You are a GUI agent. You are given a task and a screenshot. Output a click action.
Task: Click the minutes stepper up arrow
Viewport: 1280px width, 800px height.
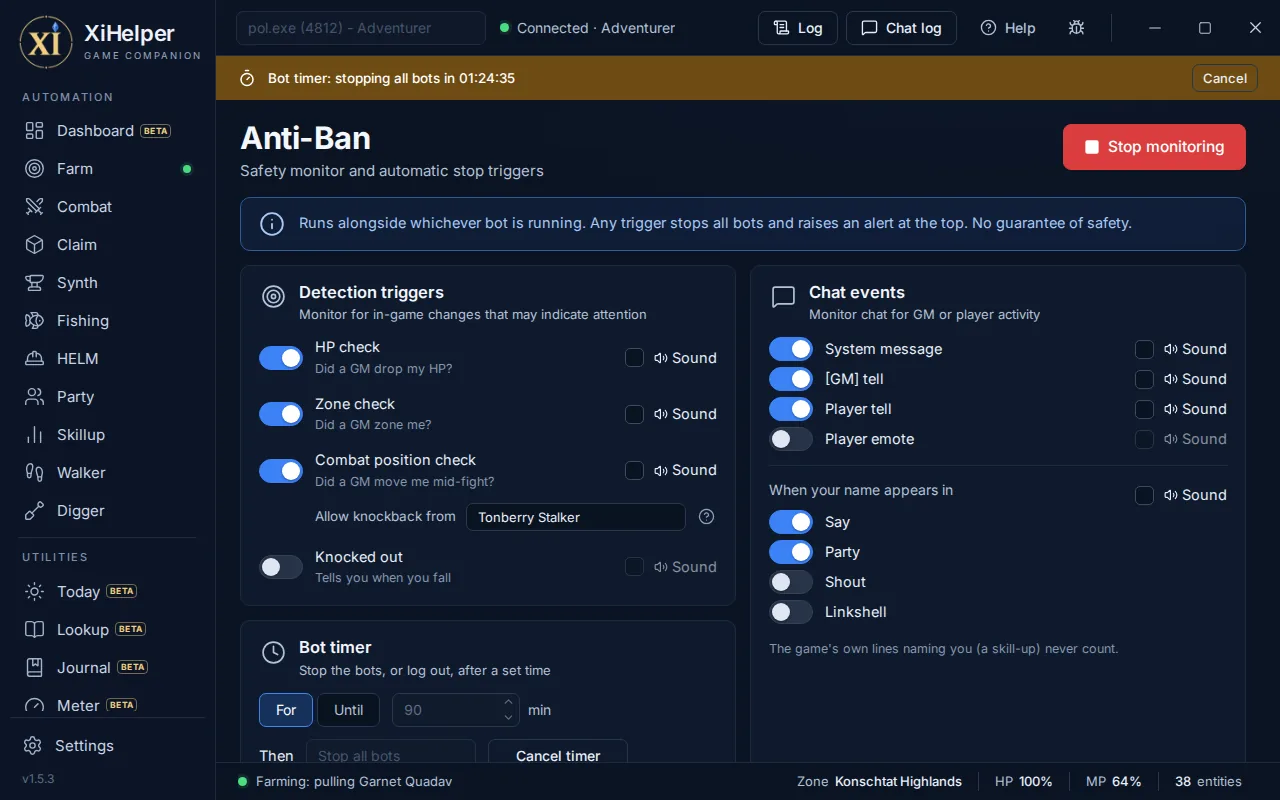click(508, 702)
